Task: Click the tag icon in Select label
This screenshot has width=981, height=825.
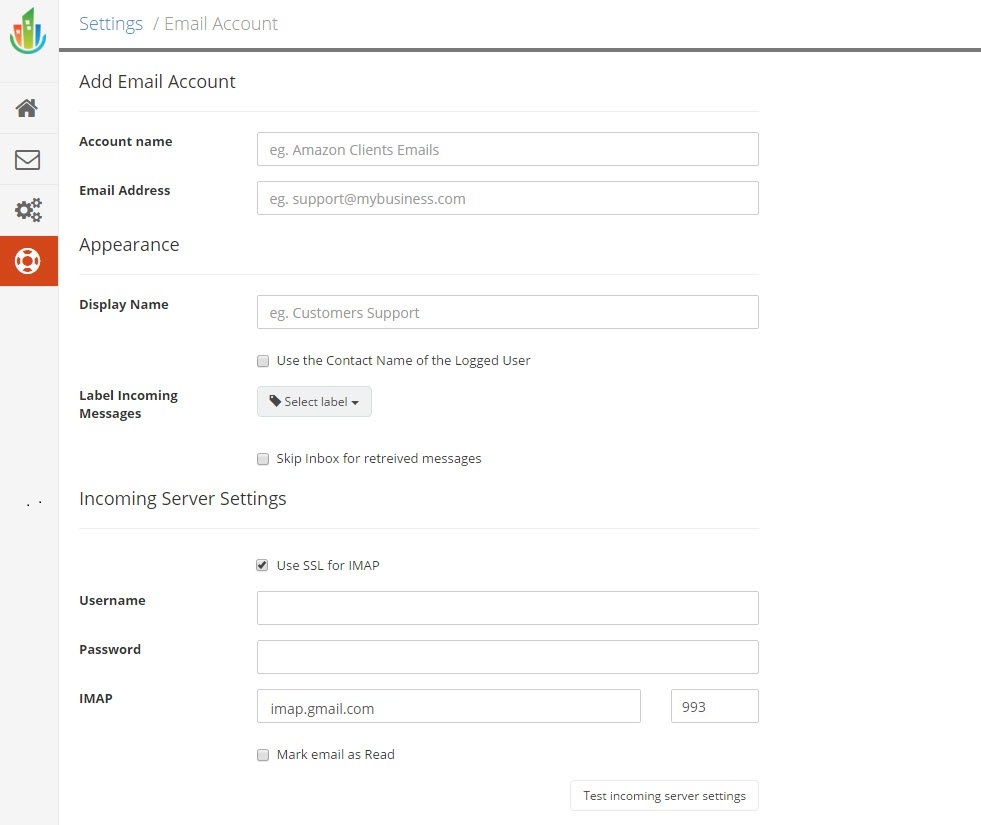Action: click(x=275, y=401)
